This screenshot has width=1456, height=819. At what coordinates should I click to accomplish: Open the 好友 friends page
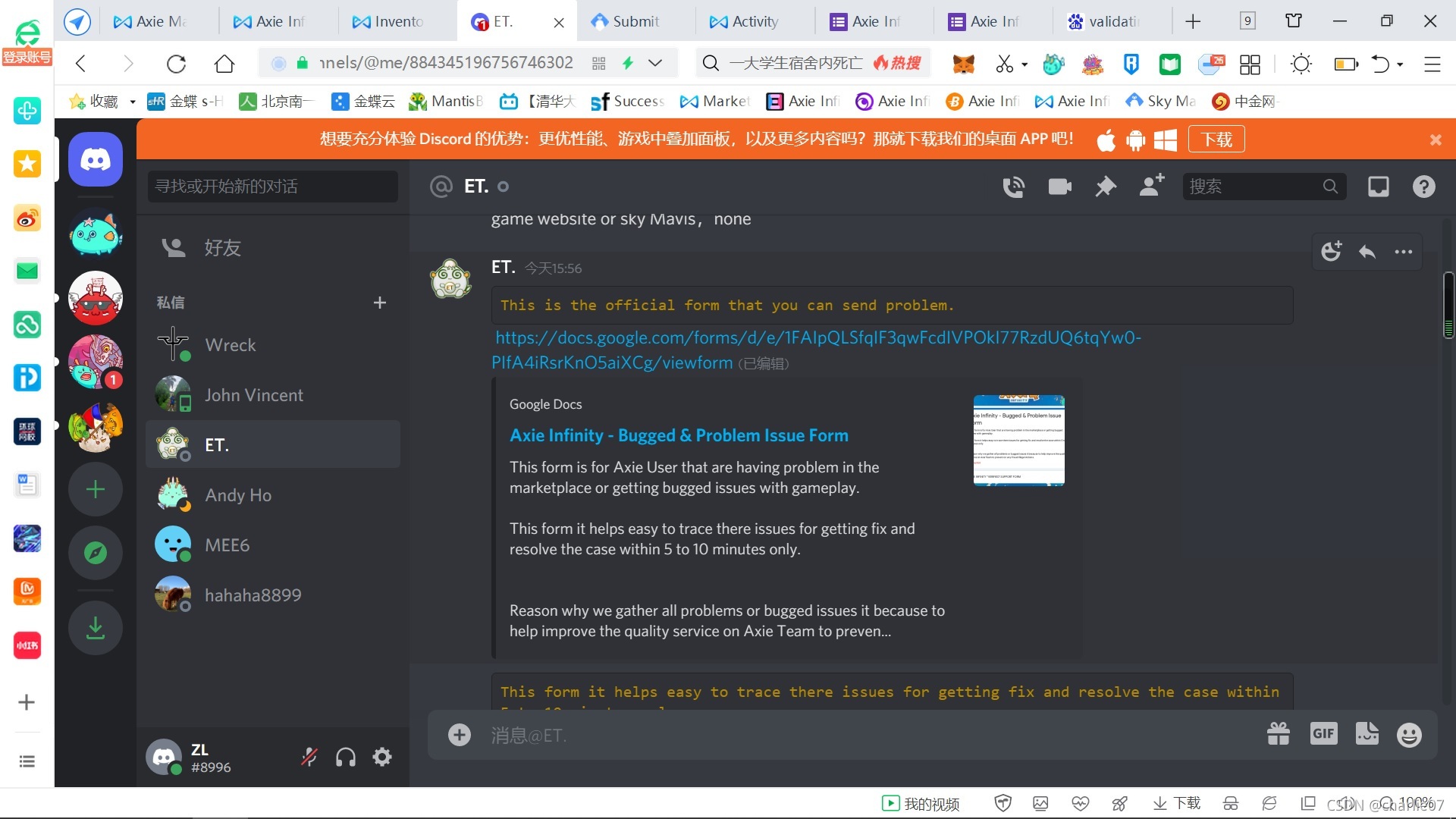(273, 248)
